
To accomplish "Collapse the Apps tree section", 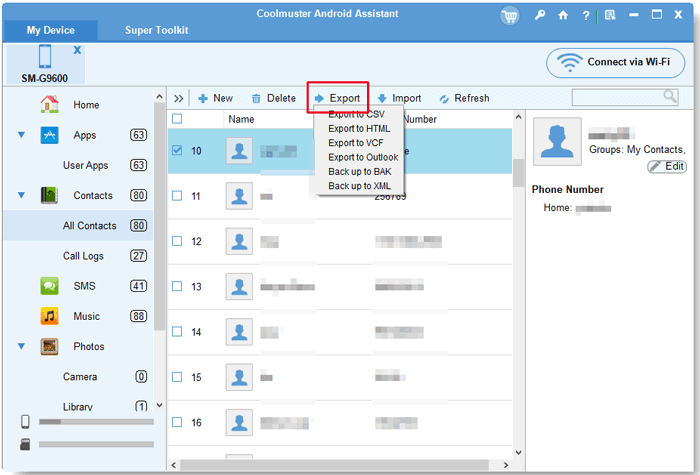I will pos(21,135).
